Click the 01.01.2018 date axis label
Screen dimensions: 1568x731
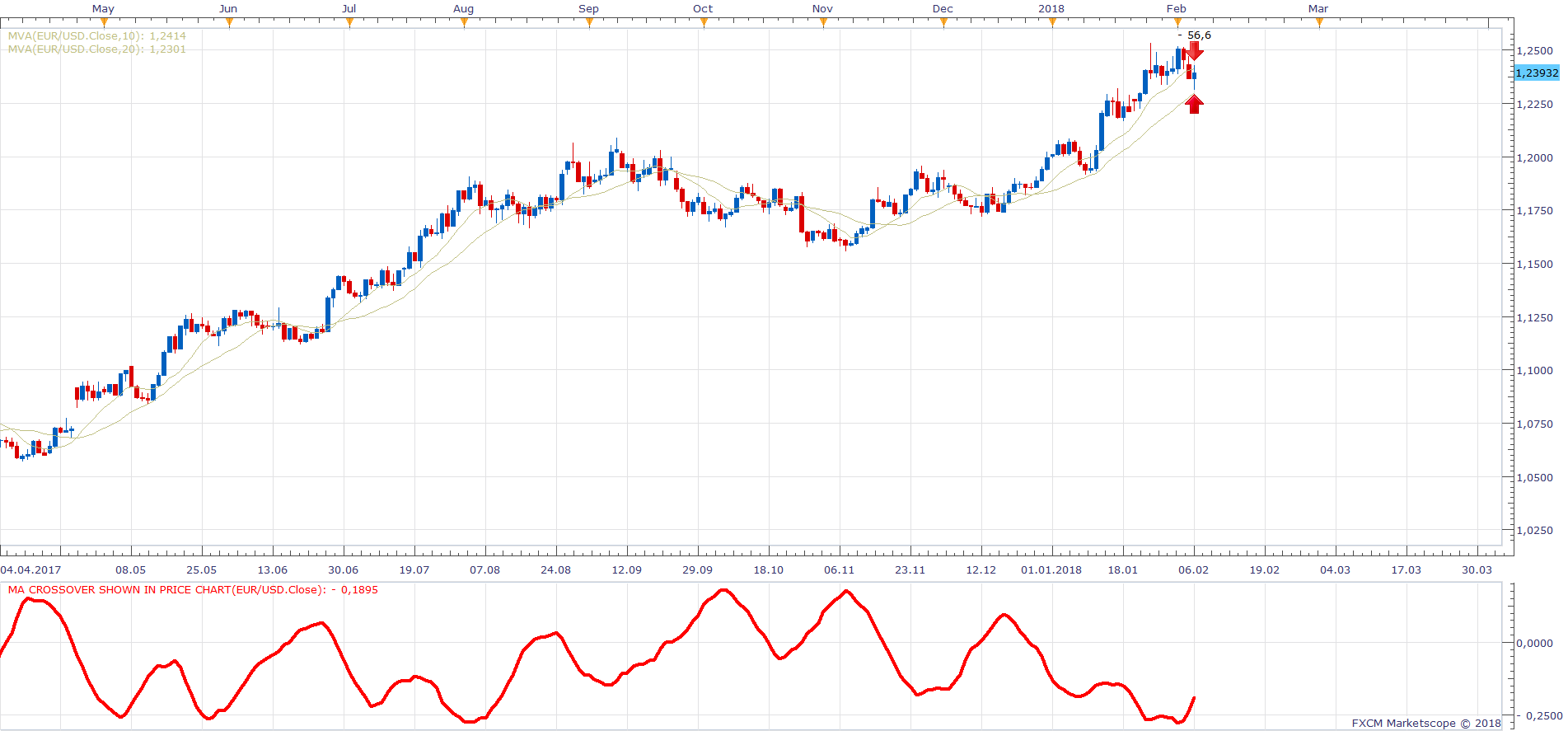click(1051, 570)
